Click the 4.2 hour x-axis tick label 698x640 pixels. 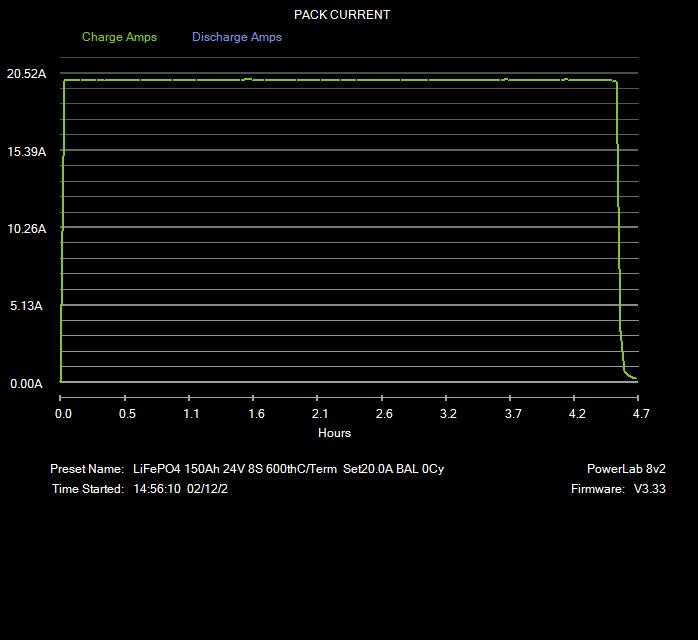(x=577, y=414)
